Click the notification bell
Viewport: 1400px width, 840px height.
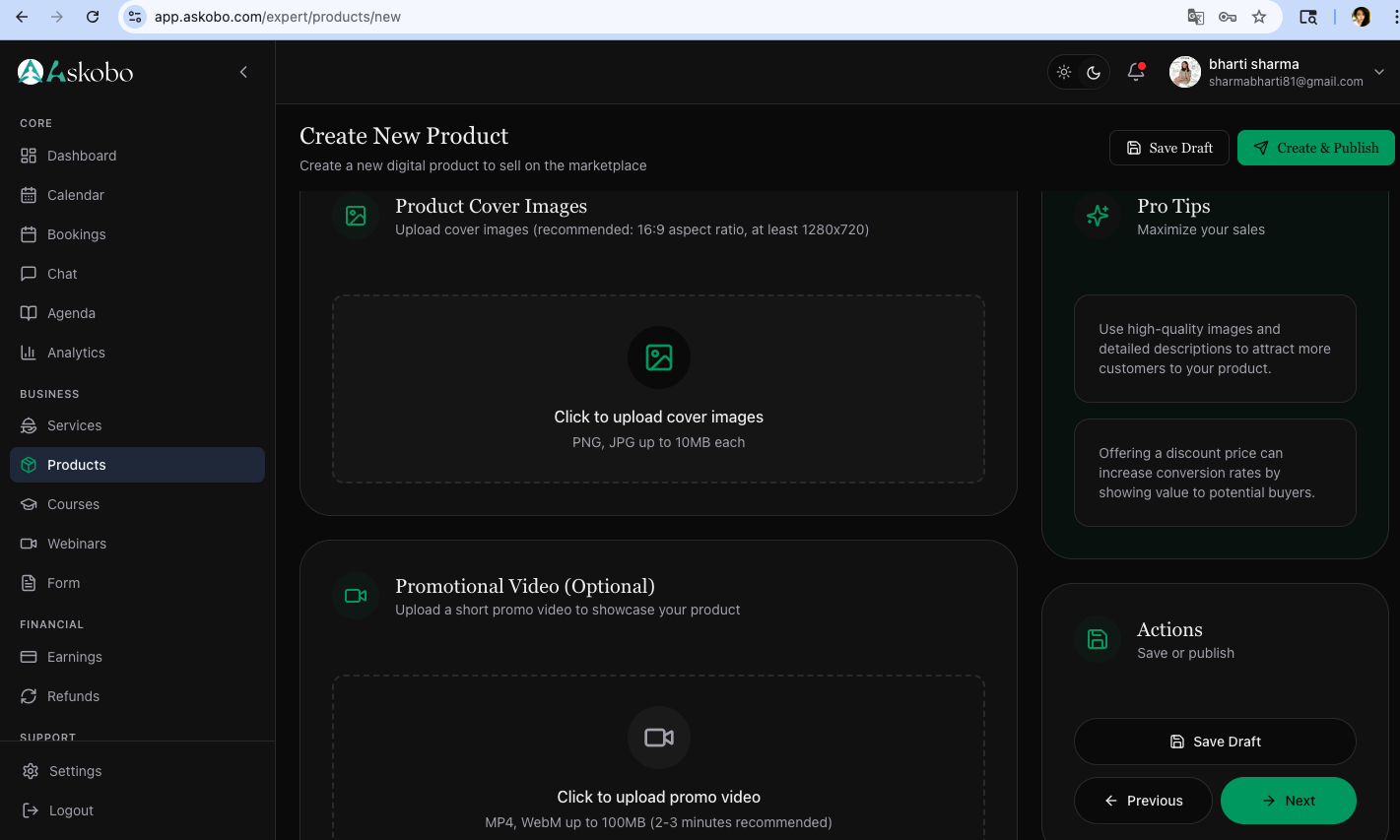tap(1135, 71)
